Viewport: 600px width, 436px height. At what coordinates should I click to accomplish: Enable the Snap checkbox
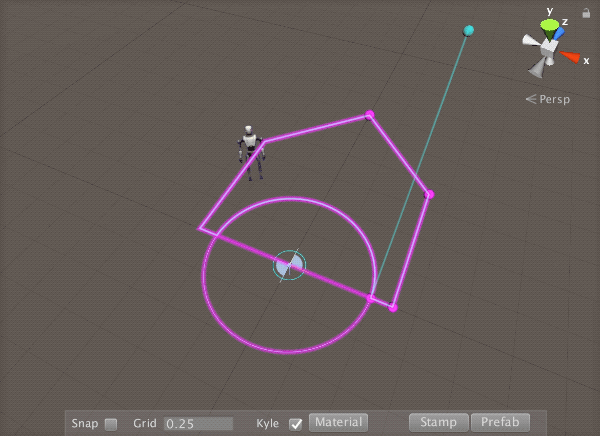point(111,424)
